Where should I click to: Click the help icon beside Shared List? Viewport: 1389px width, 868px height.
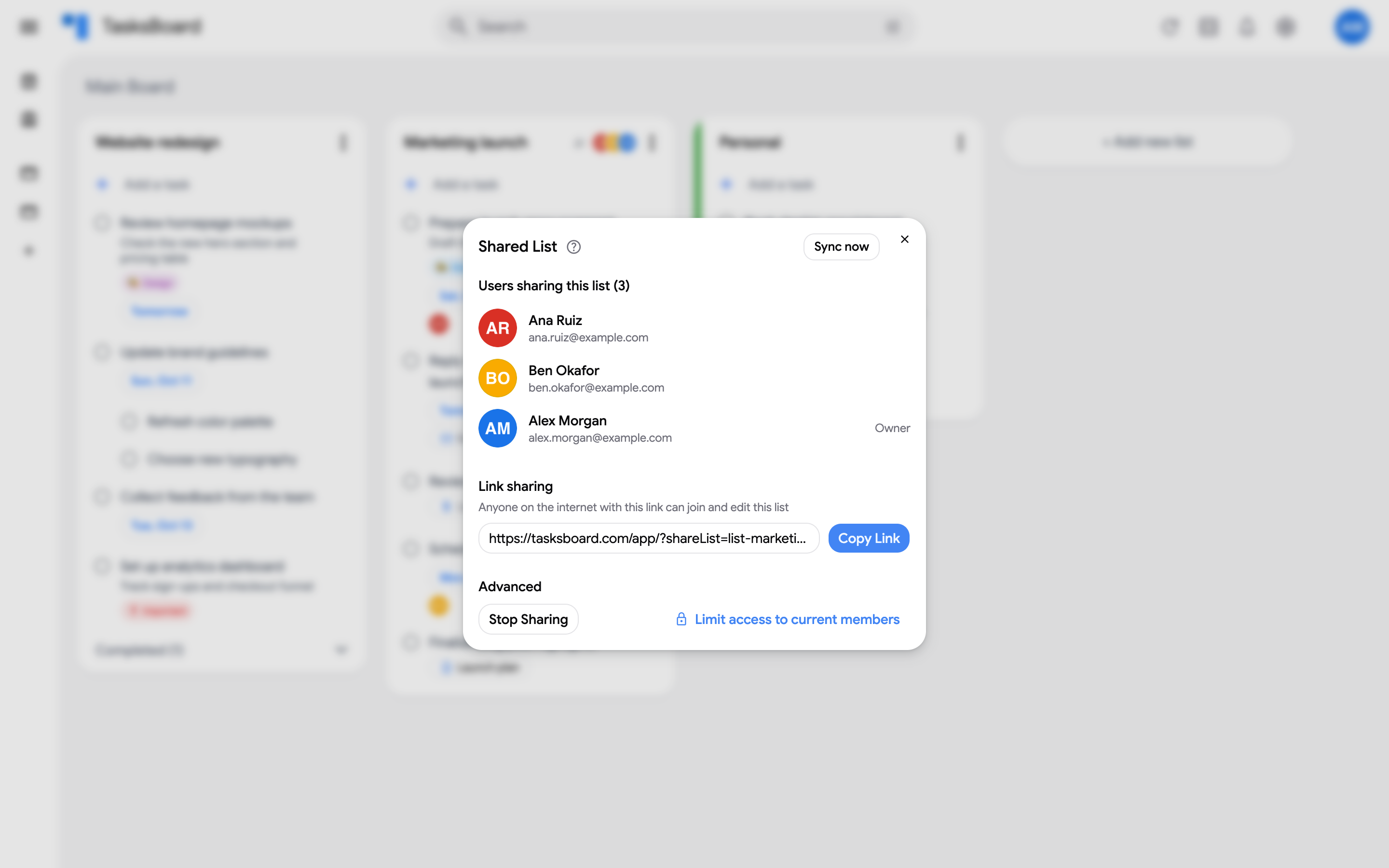[573, 247]
